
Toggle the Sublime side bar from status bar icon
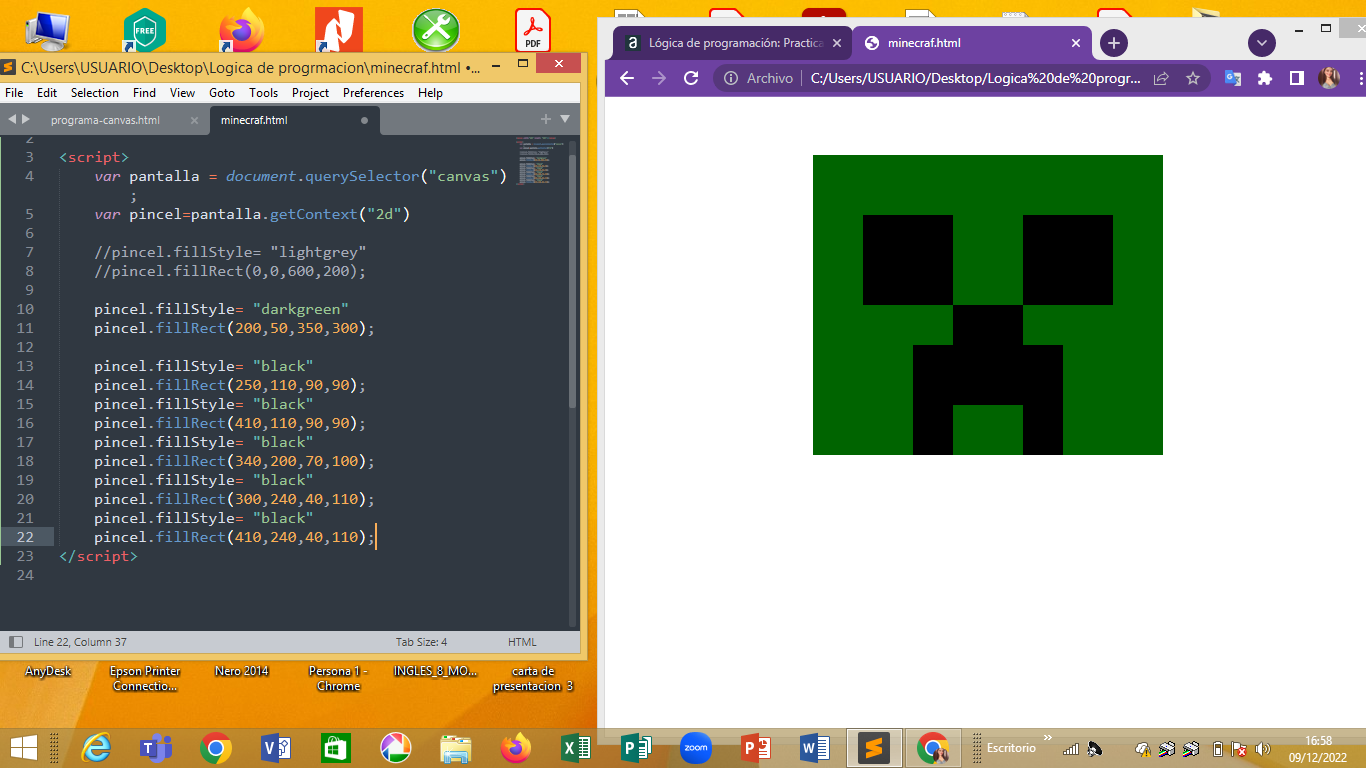[16, 642]
